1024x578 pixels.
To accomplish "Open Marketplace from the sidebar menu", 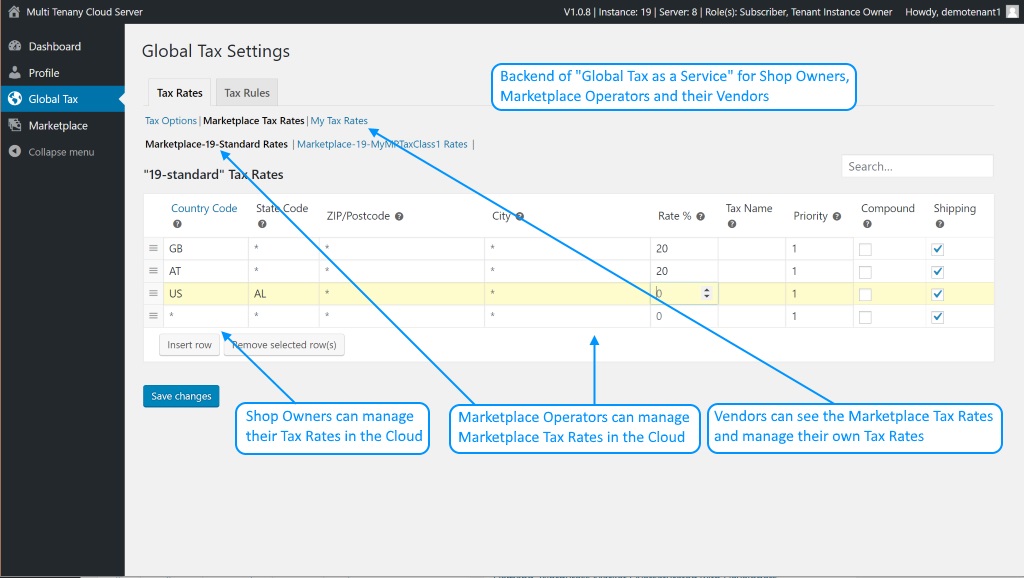I will click(x=58, y=125).
